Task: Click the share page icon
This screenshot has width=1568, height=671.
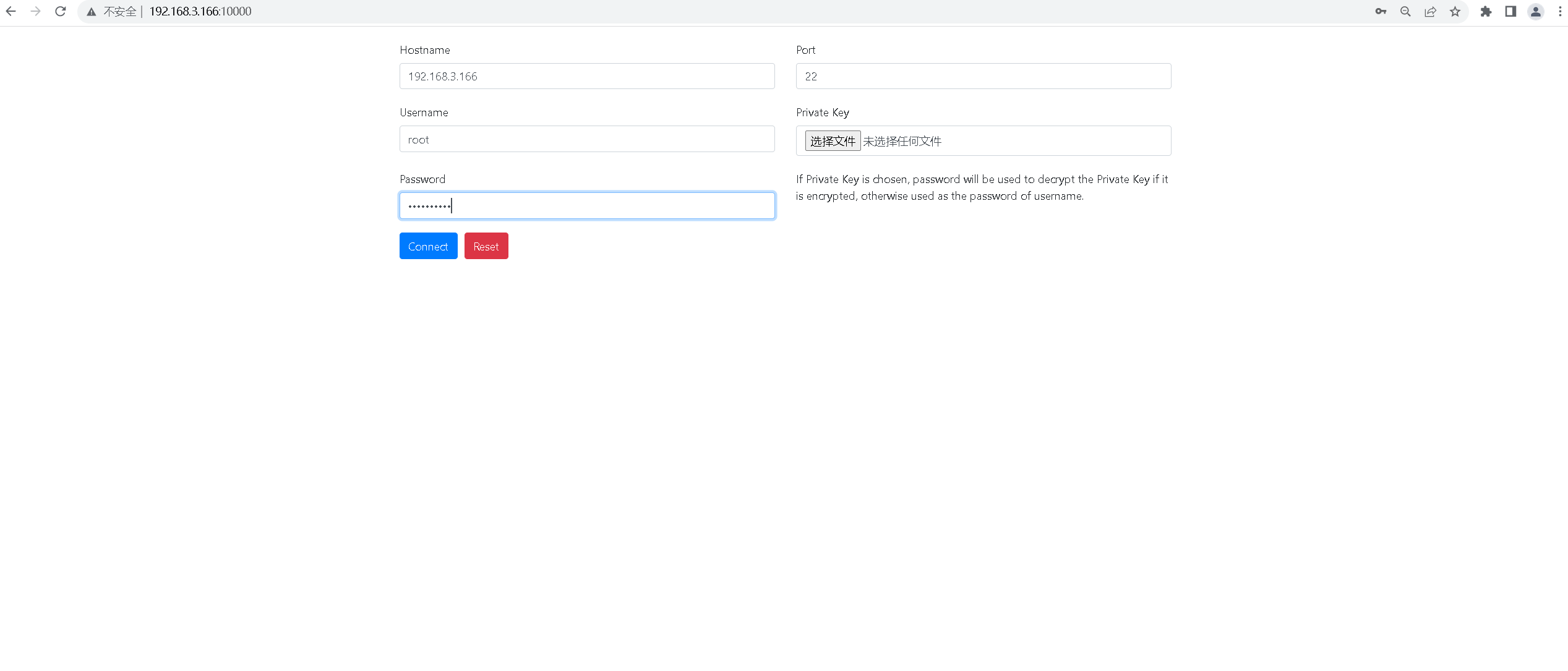Action: point(1430,11)
